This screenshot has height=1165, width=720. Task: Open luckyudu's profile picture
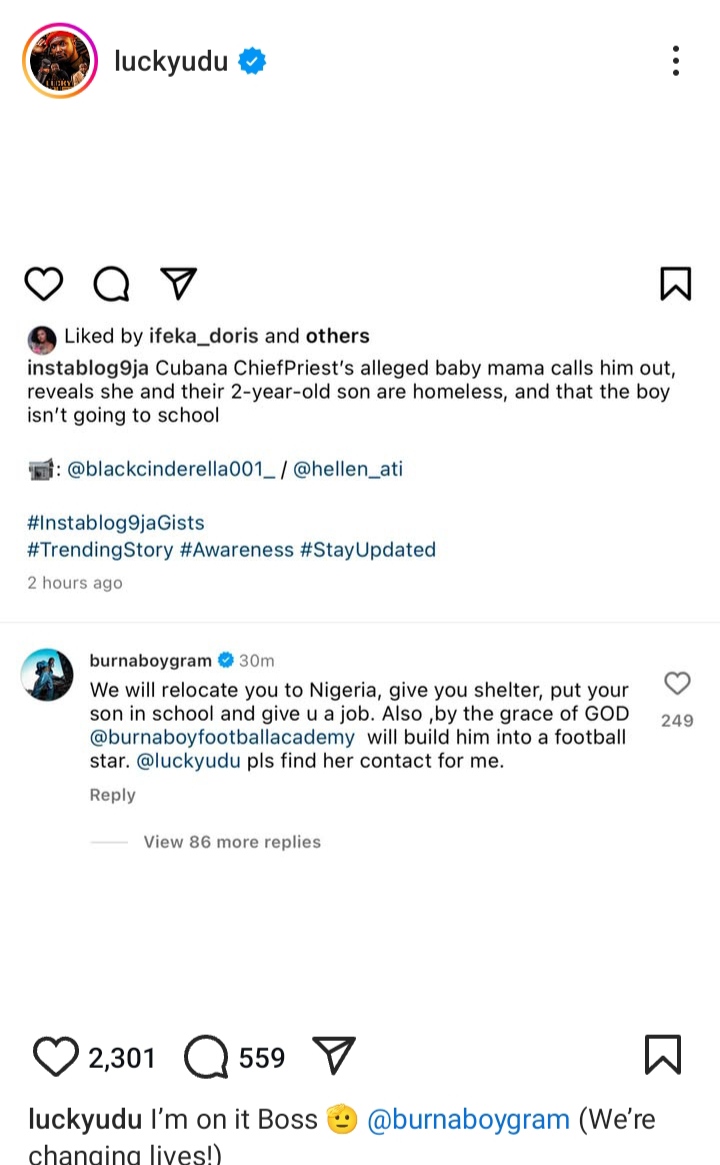(x=59, y=60)
